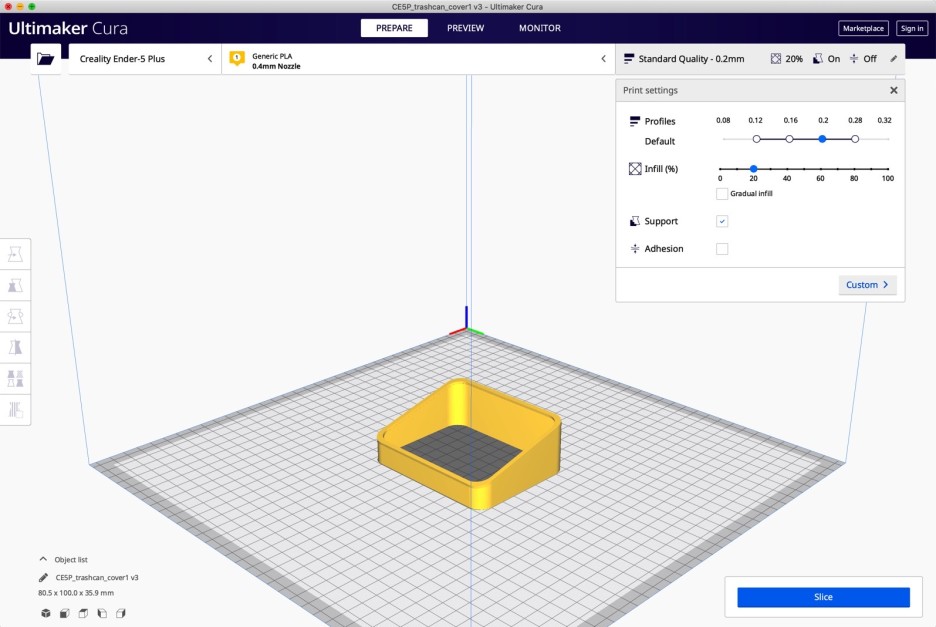Open Per Model Settings tool
Screen dimensions: 936x627
[16, 379]
